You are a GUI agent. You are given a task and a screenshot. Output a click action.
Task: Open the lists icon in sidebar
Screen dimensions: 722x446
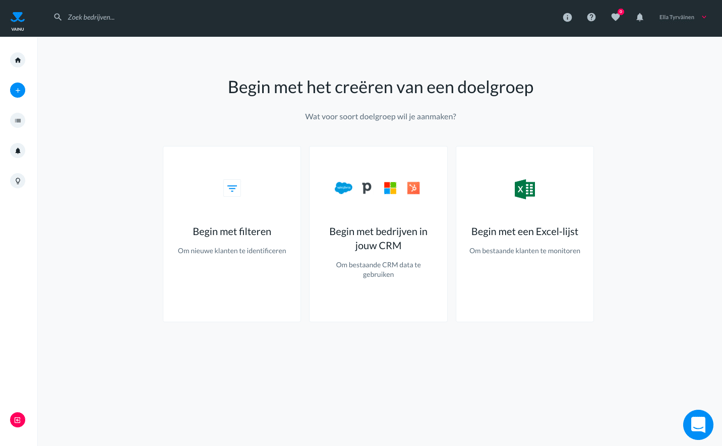click(x=17, y=121)
